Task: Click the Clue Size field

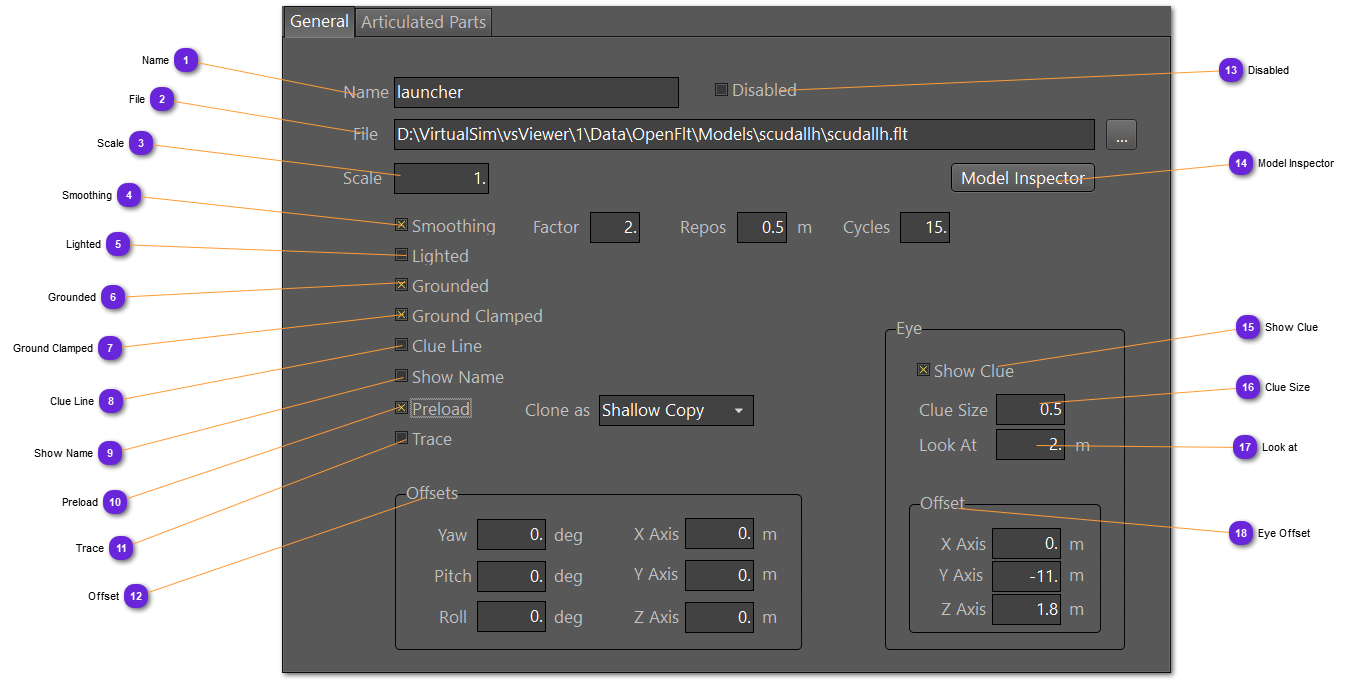Action: pyautogui.click(x=1030, y=410)
